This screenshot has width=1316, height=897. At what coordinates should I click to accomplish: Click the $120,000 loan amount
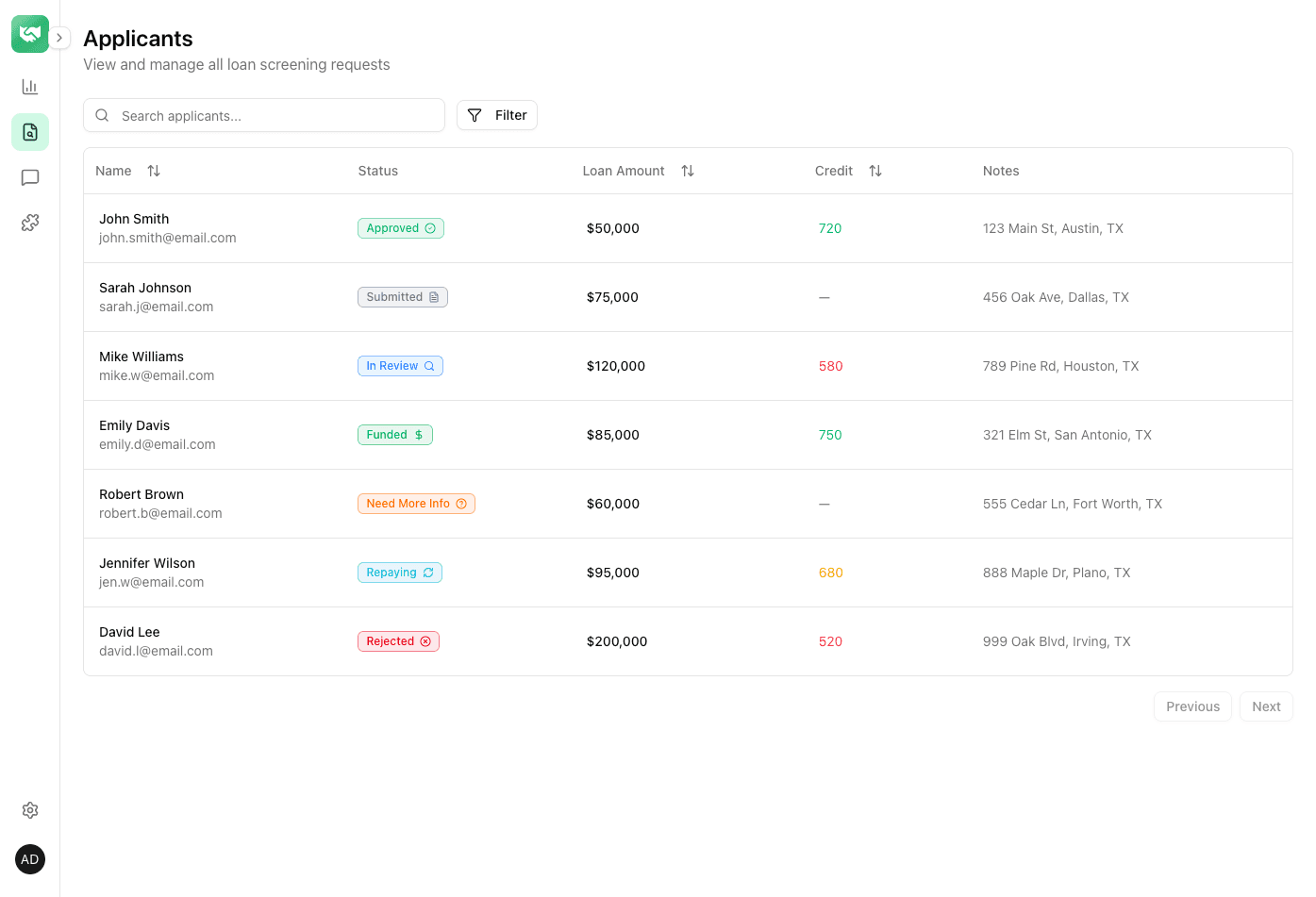pyautogui.click(x=616, y=366)
